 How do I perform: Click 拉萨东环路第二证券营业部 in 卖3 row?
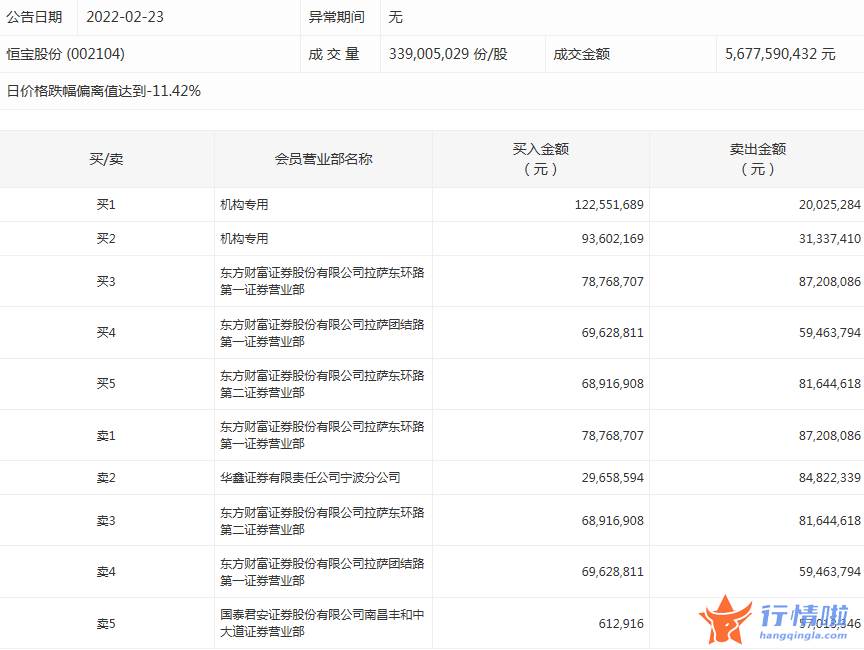[x=322, y=521]
